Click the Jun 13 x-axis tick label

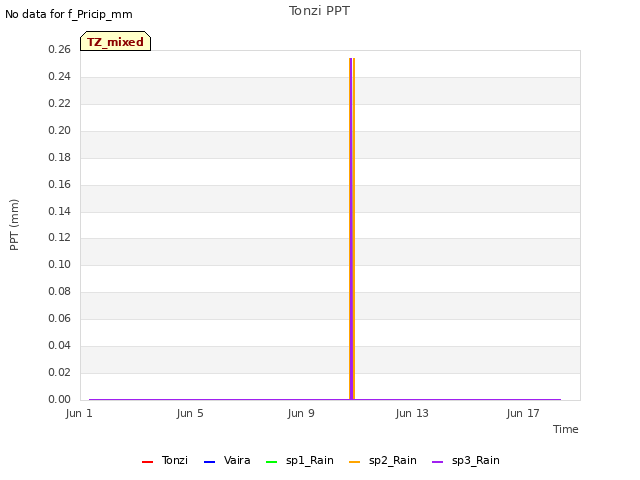[x=412, y=413]
